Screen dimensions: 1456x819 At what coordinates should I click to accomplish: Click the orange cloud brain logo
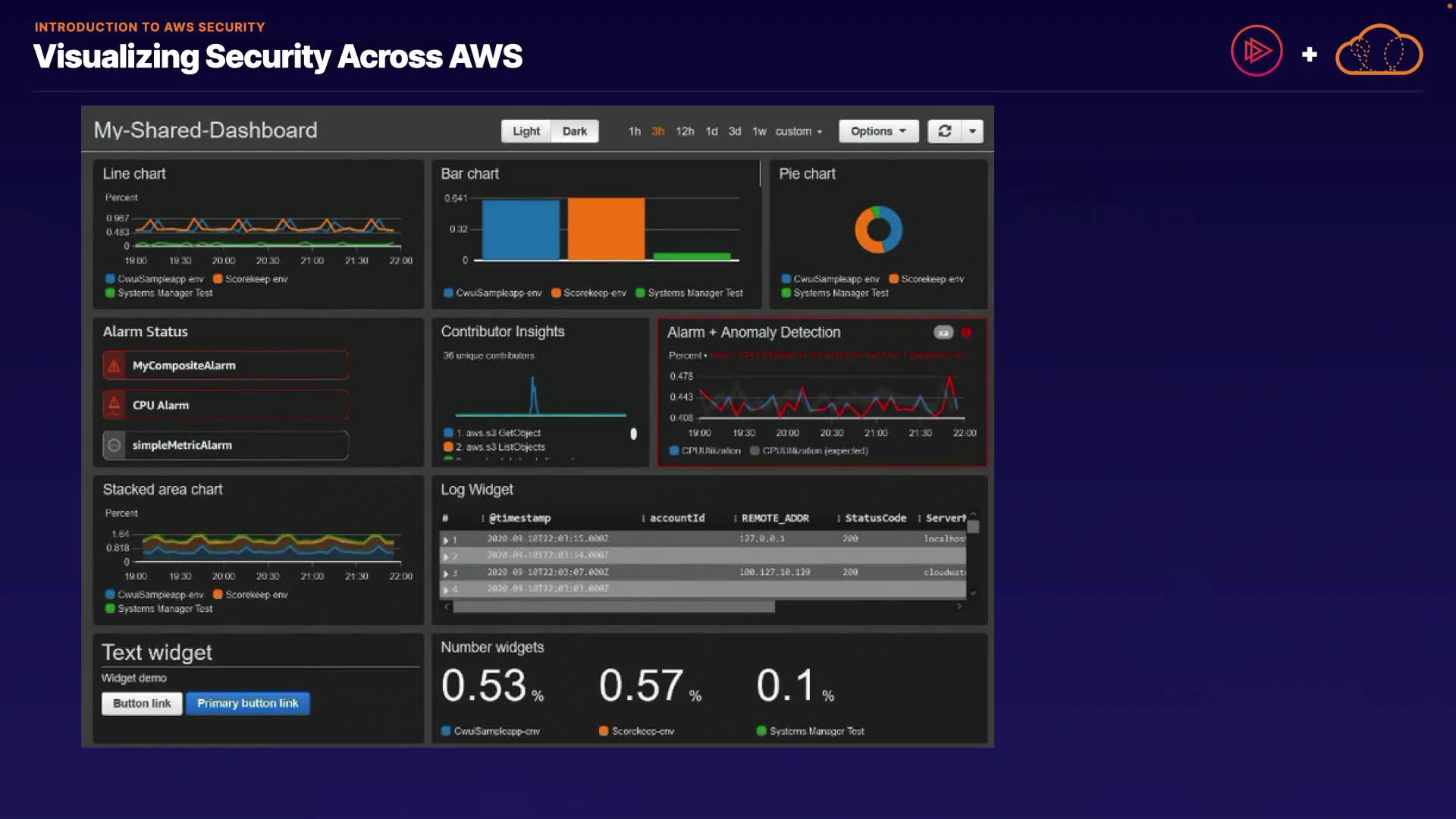click(x=1379, y=52)
